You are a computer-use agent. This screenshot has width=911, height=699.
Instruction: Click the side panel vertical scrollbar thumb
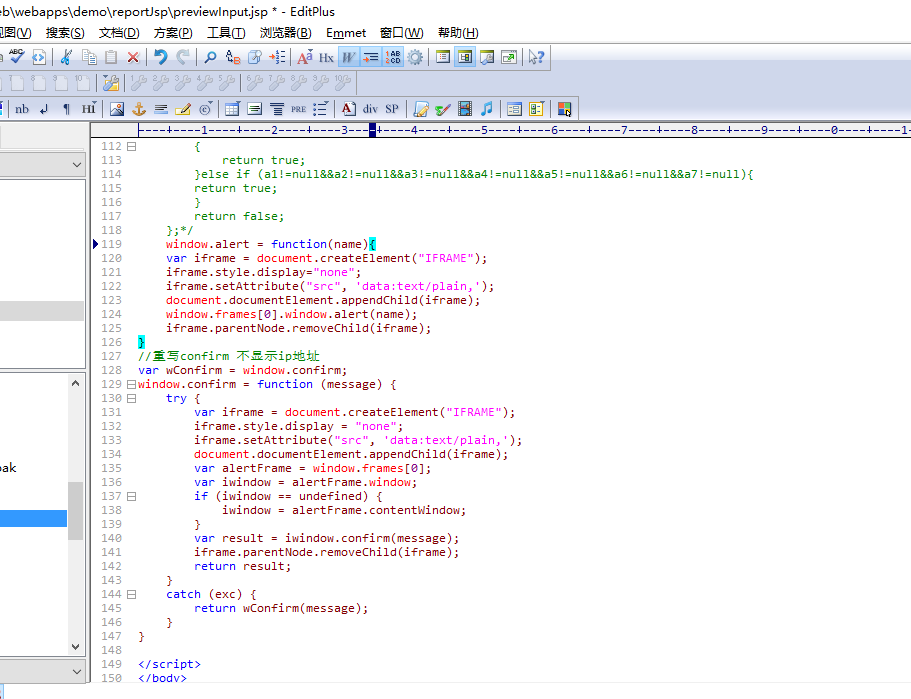[x=76, y=512]
